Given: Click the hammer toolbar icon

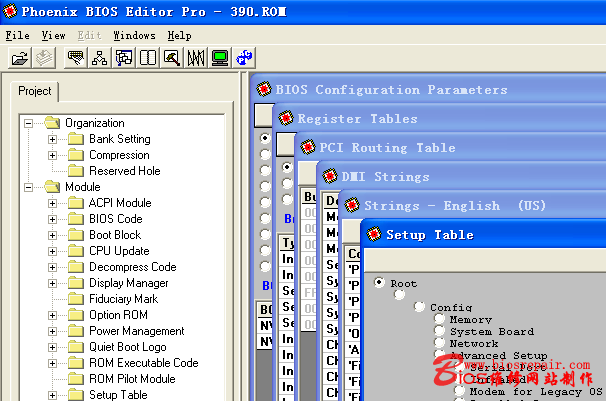Looking at the screenshot, I should pyautogui.click(x=172, y=58).
